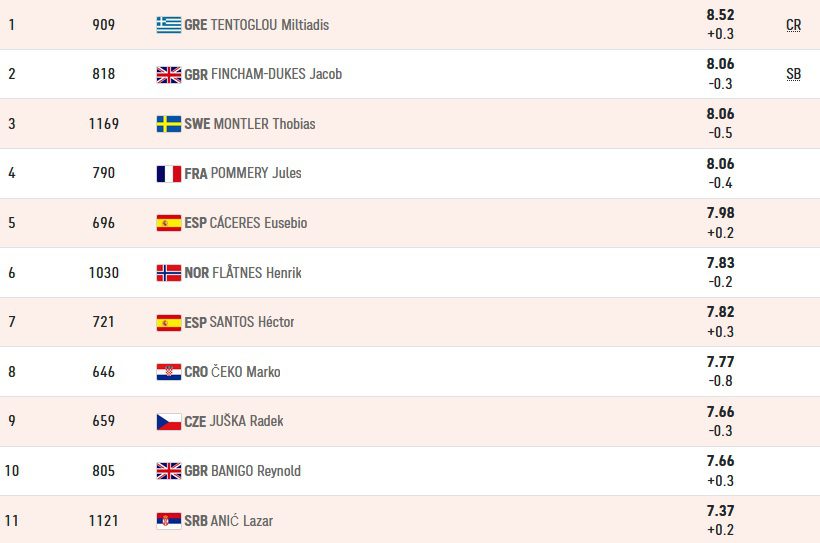Click the Greece flag icon
This screenshot has height=543, width=820.
pos(168,25)
